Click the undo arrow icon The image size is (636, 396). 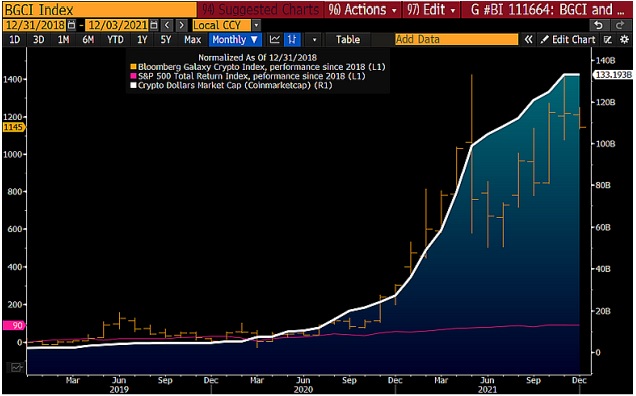point(599,25)
